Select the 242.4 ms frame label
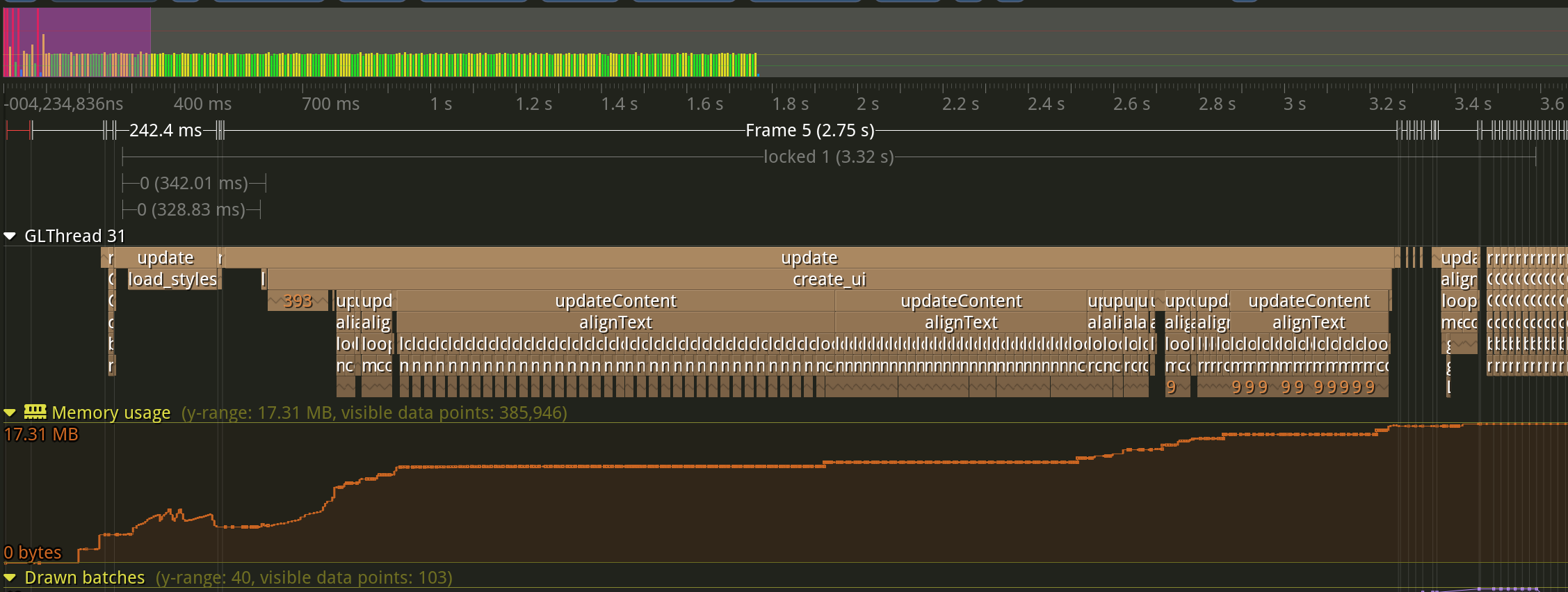This screenshot has height=592, width=1568. tap(165, 131)
